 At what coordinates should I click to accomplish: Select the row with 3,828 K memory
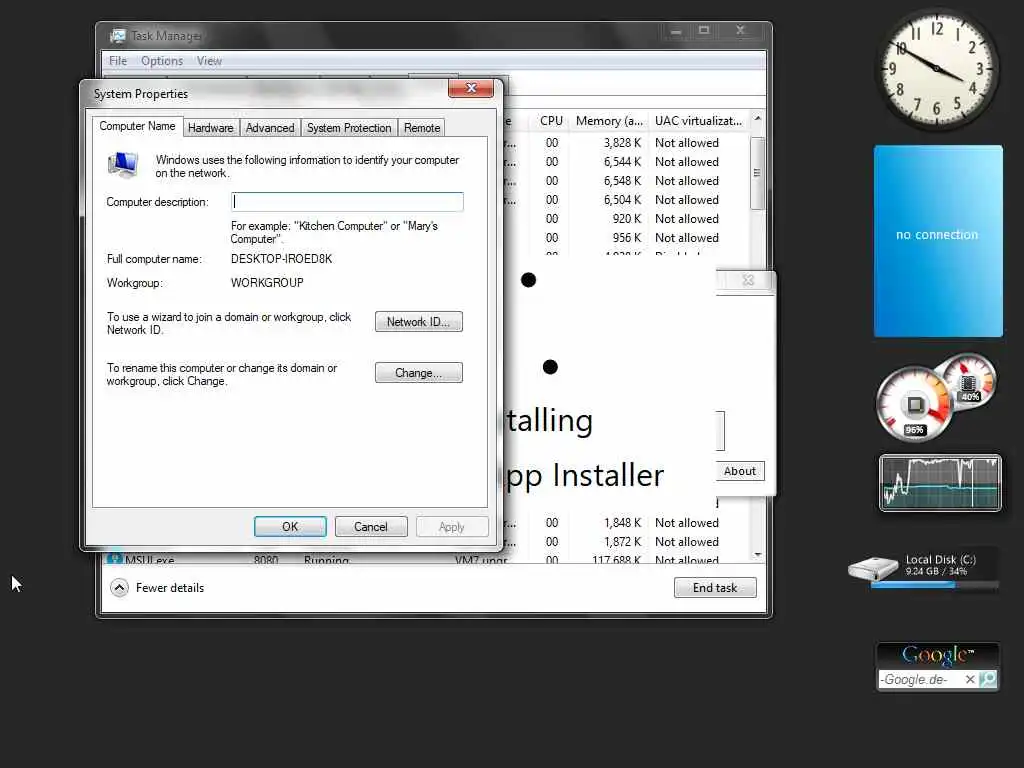pos(627,142)
